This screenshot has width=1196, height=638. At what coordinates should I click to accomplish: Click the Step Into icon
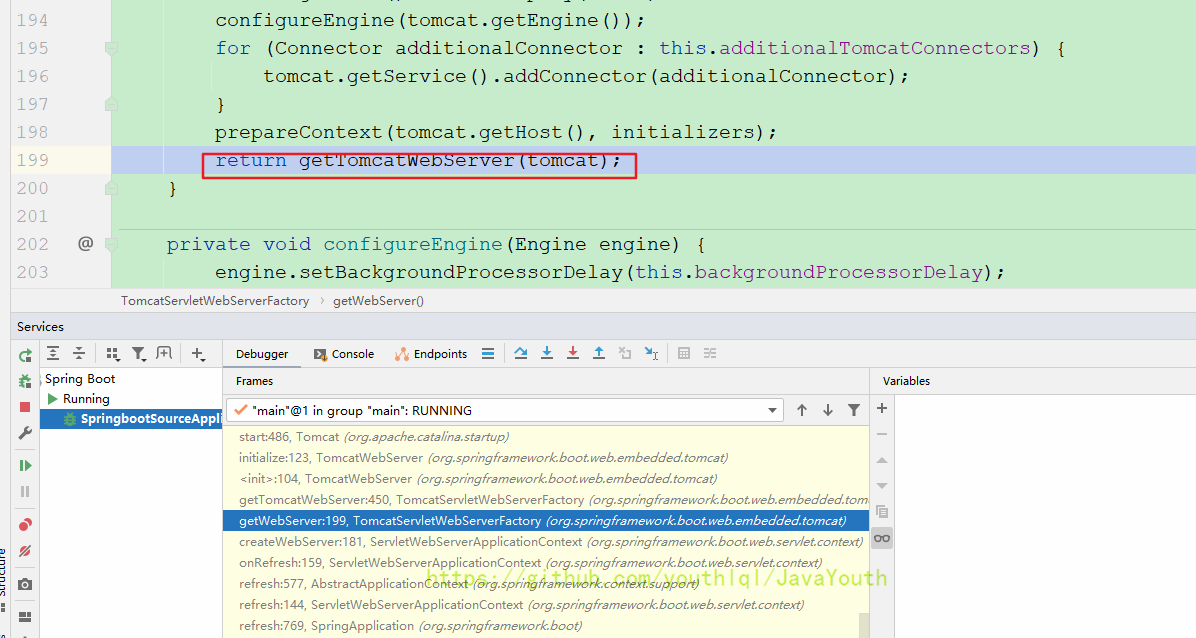coord(547,353)
